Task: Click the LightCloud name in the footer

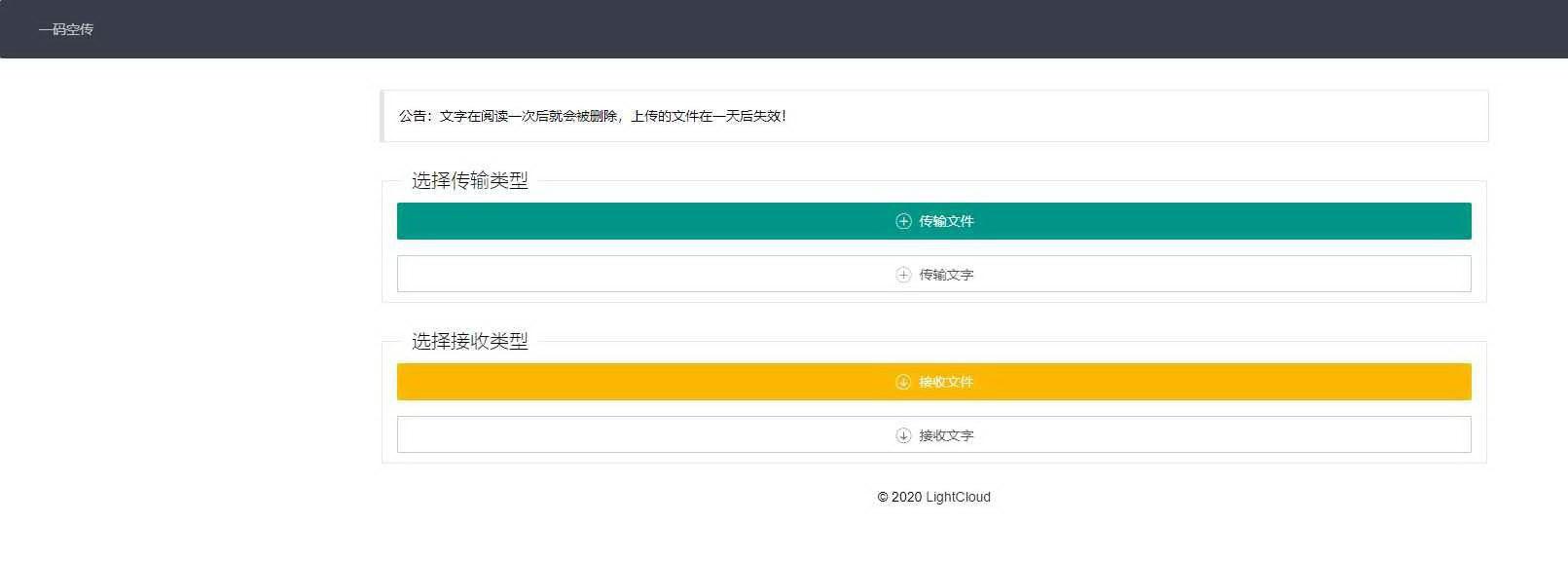Action: point(958,497)
